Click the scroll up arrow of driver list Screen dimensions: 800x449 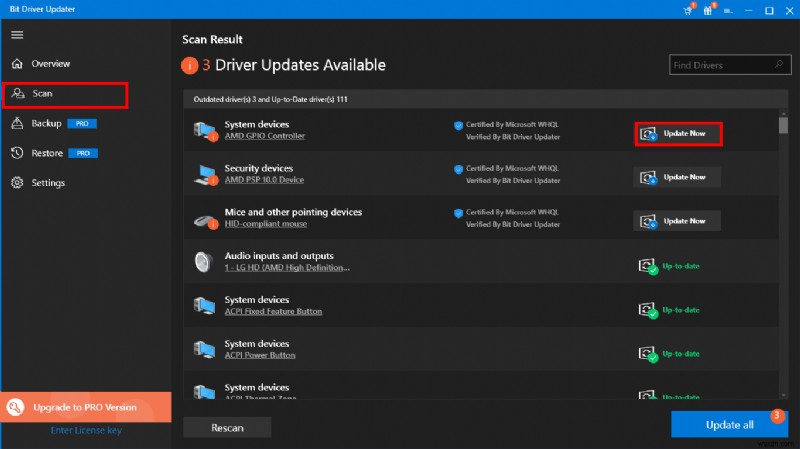[x=783, y=113]
